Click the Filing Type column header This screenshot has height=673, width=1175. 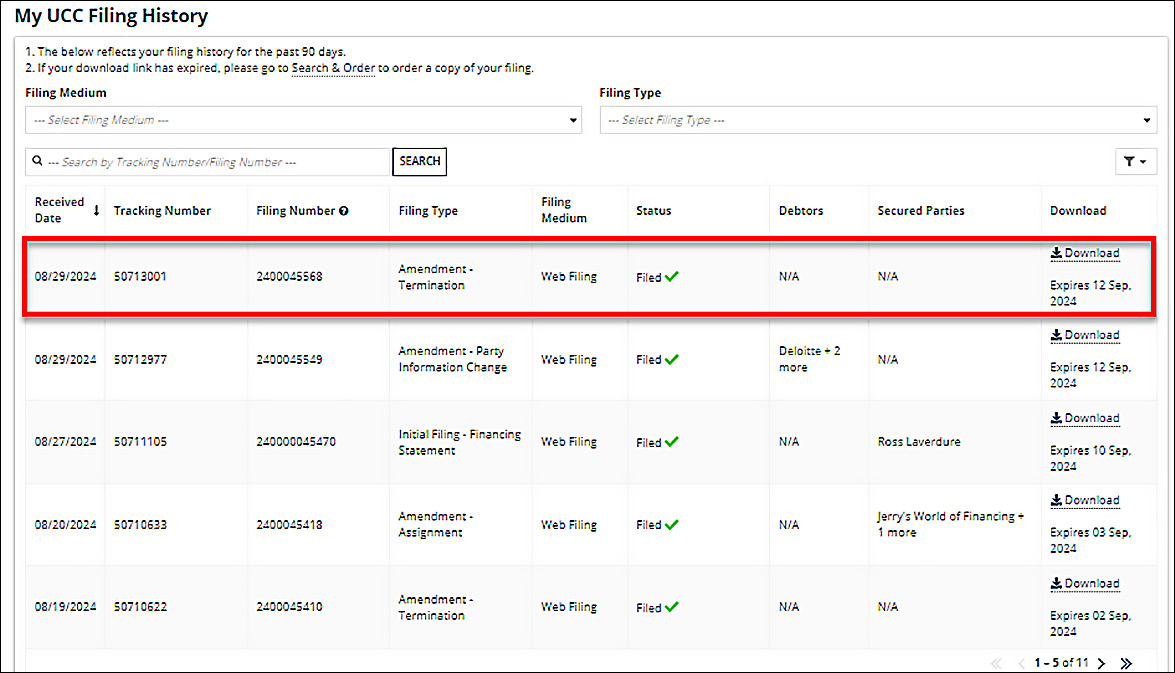[428, 211]
